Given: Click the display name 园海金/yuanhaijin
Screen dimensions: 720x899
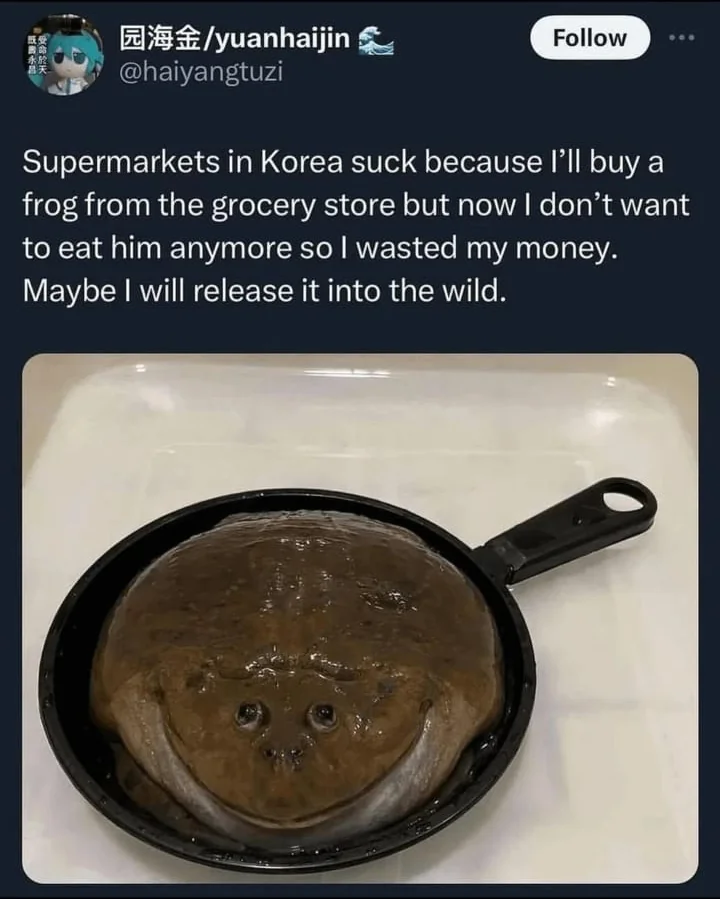Looking at the screenshot, I should [235, 39].
